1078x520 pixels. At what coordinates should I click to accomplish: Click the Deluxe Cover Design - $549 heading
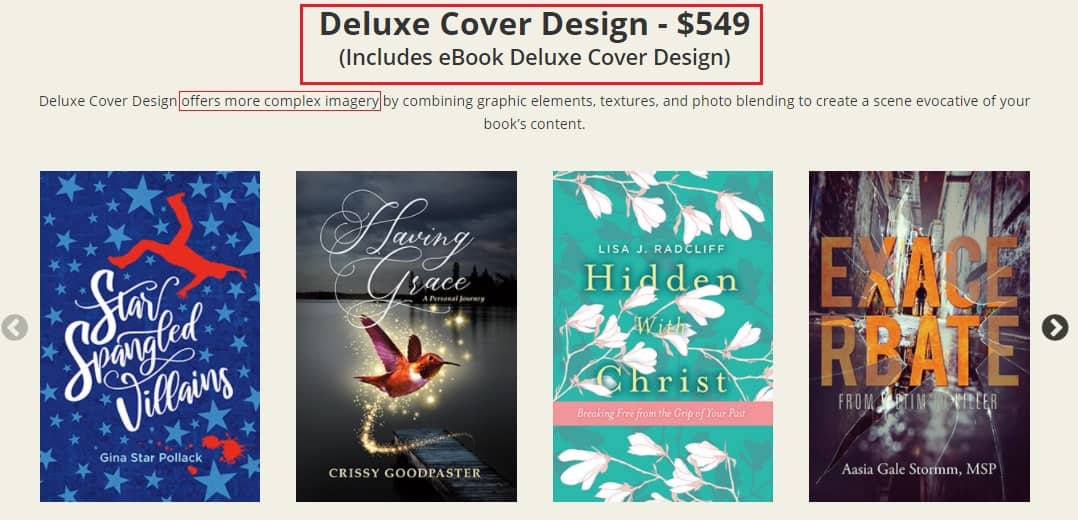pyautogui.click(x=534, y=25)
